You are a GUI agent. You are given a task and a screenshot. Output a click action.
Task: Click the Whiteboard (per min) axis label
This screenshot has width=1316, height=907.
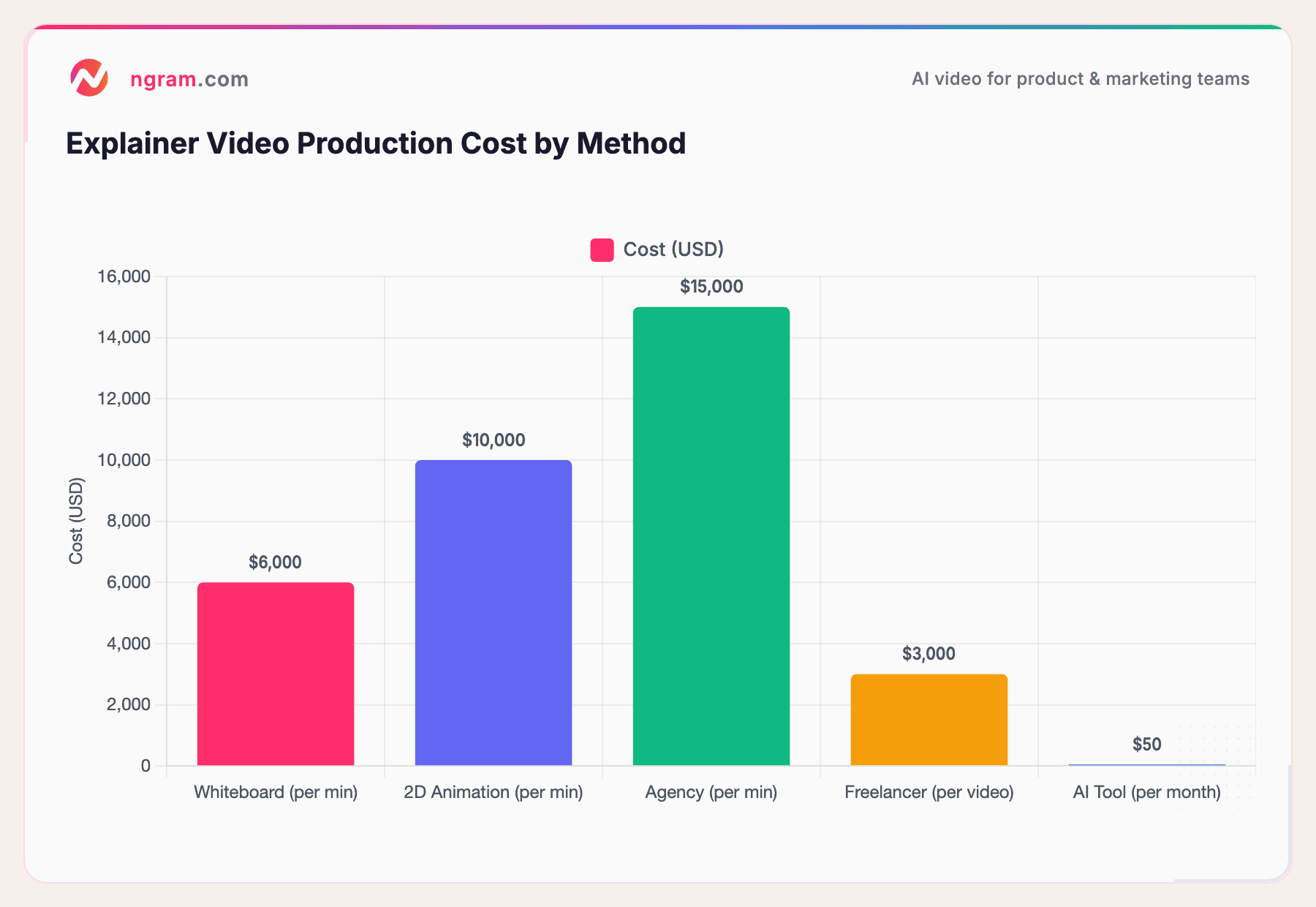[276, 791]
